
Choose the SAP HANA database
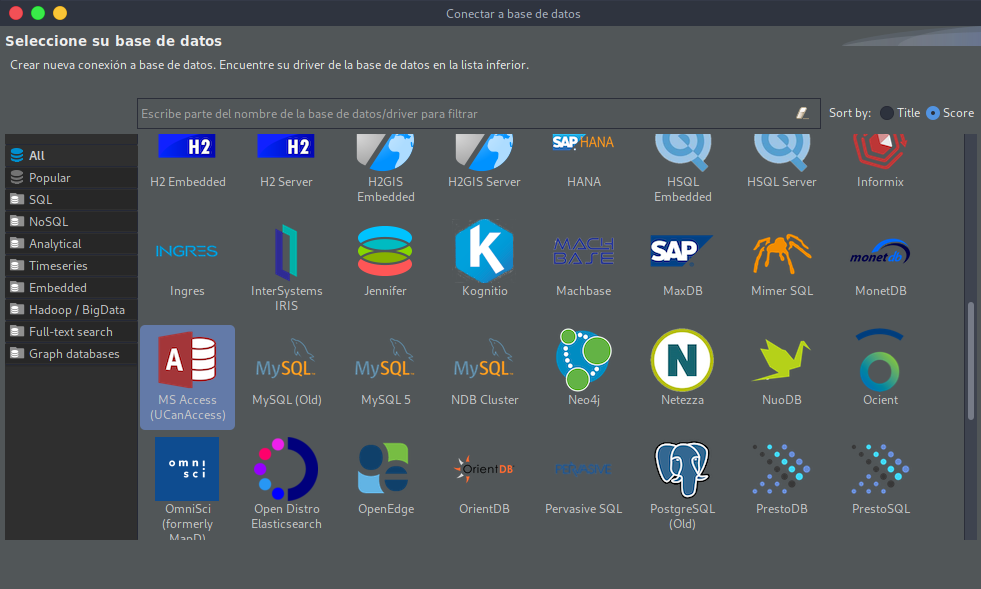583,143
